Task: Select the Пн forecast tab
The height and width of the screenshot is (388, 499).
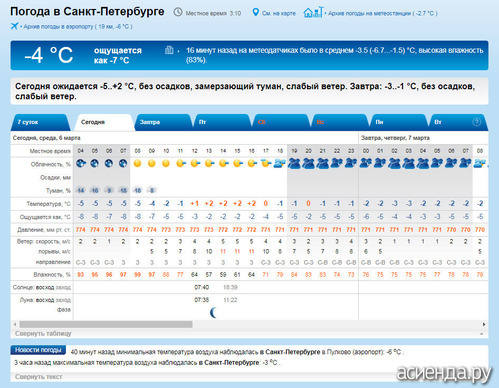Action: point(398,122)
